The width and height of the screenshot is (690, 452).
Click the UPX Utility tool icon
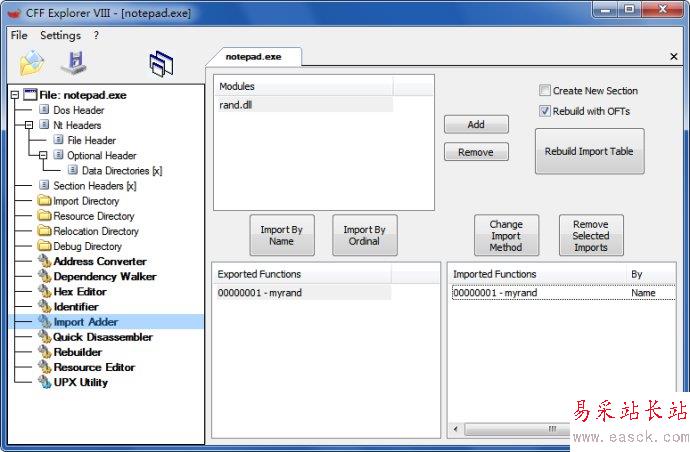tap(44, 382)
